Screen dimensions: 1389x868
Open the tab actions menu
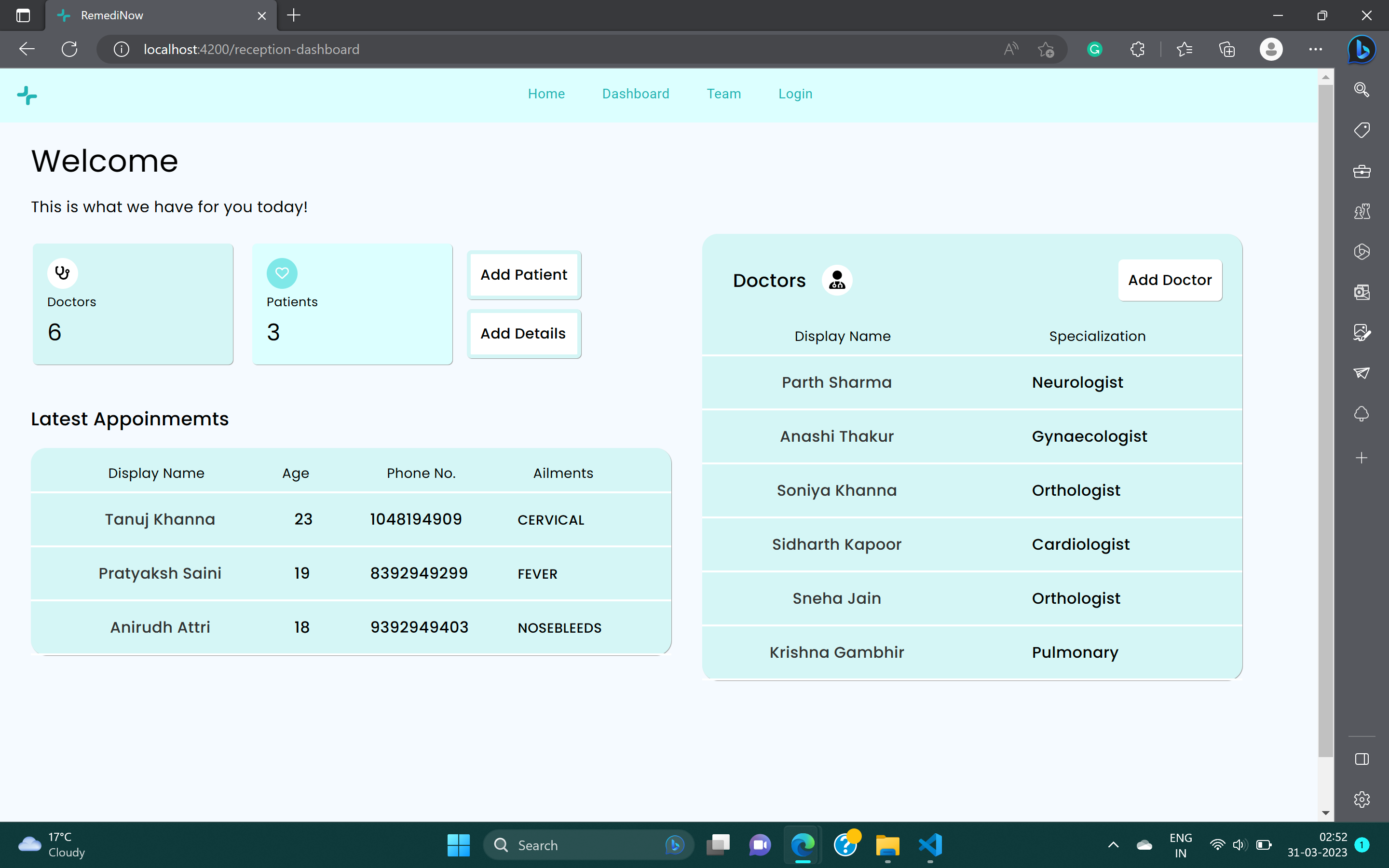23,15
